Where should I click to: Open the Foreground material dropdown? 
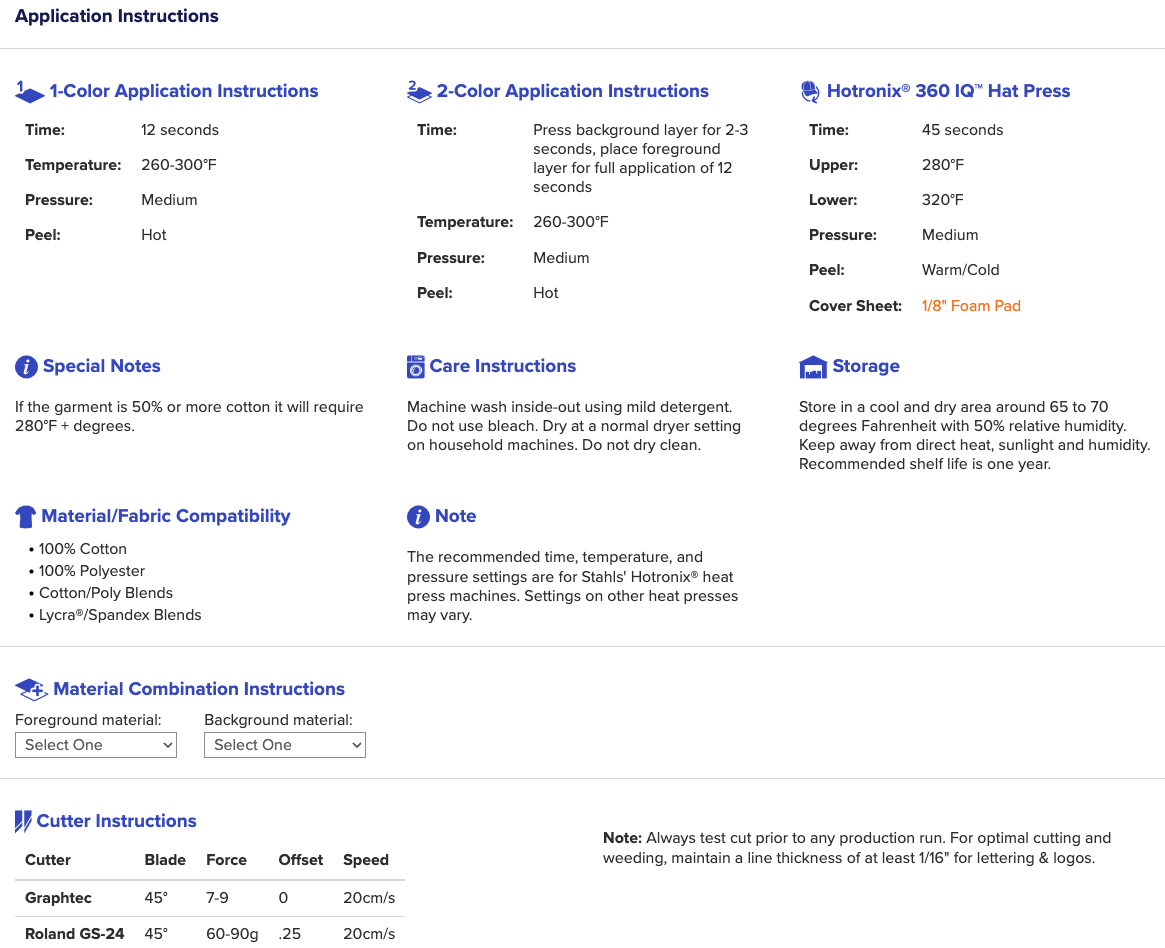click(96, 745)
